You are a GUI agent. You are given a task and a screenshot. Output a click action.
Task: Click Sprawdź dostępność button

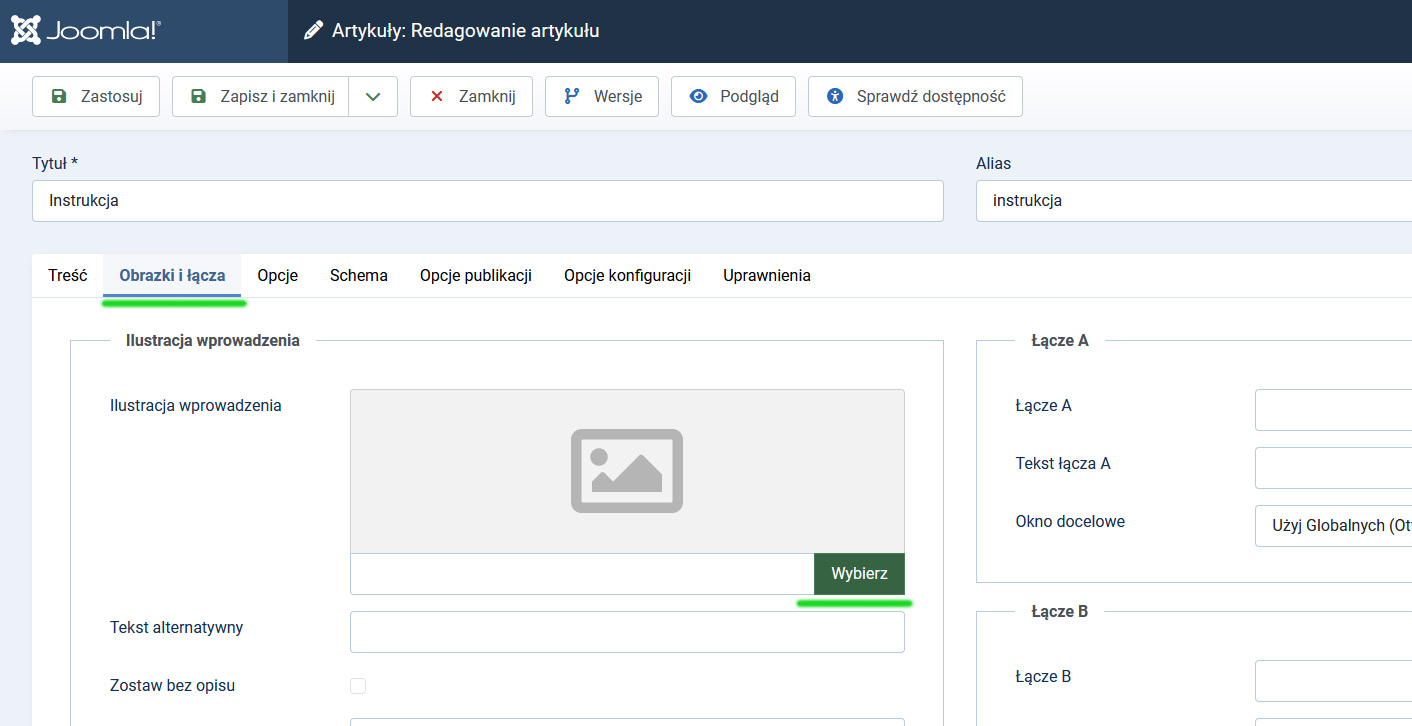click(x=915, y=97)
